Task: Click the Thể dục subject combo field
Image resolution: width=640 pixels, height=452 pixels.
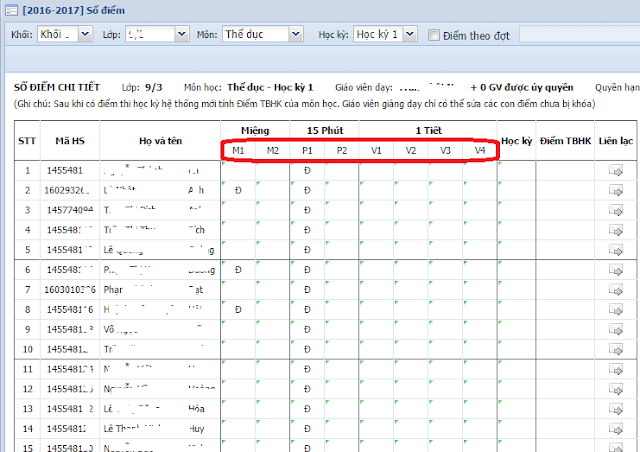Action: pyautogui.click(x=256, y=34)
